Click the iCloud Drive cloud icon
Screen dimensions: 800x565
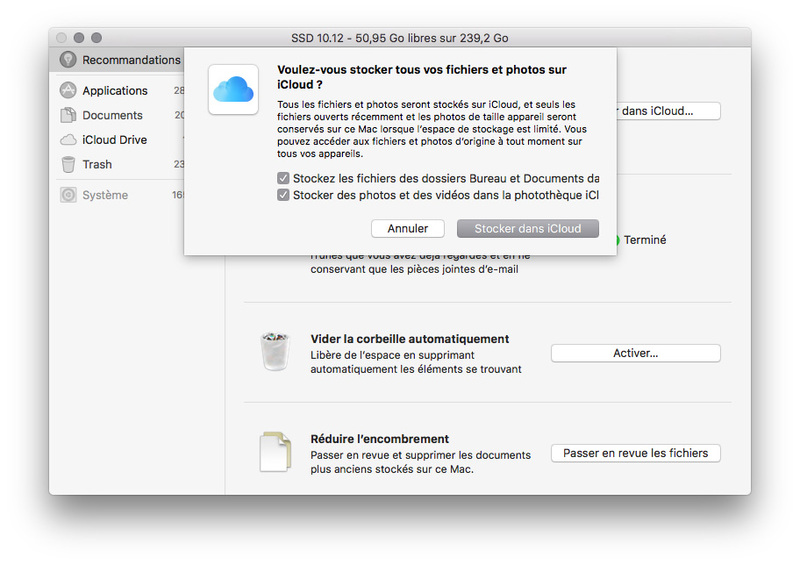pos(68,140)
